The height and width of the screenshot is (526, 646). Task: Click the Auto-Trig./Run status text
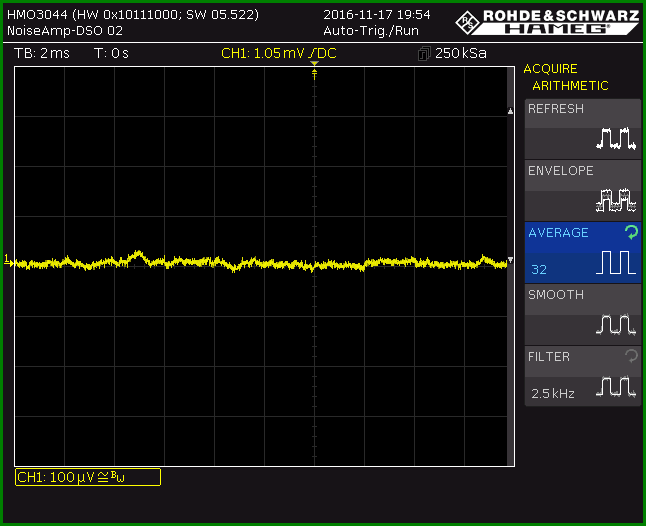371,31
